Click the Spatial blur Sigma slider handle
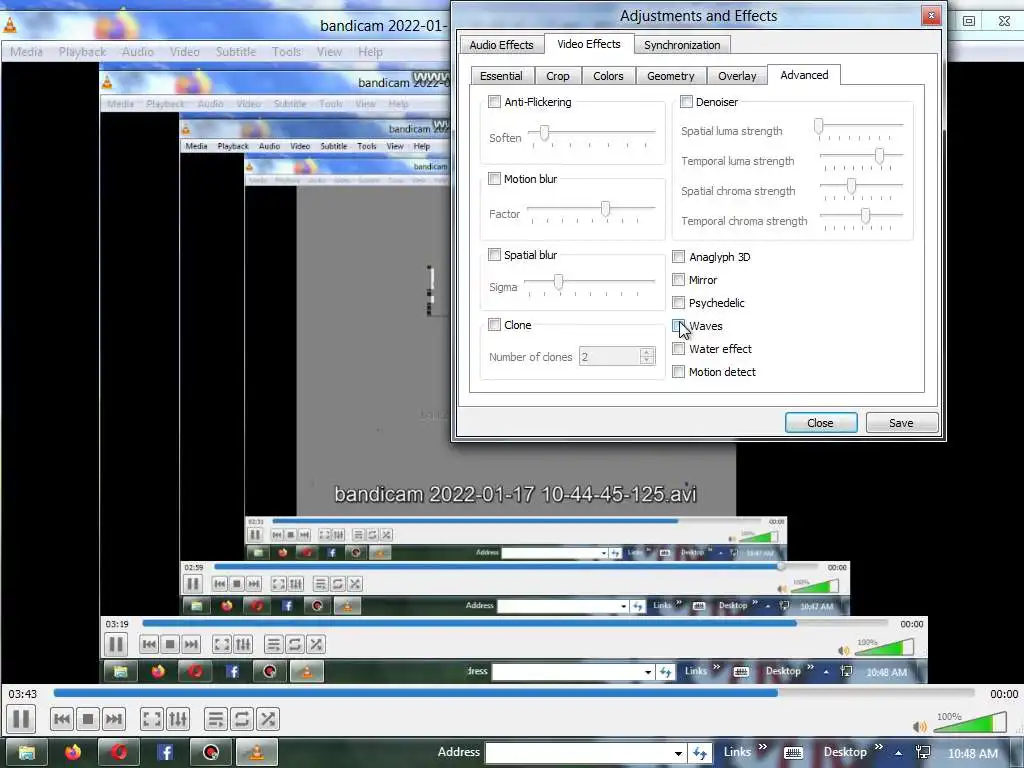This screenshot has height=768, width=1024. tap(558, 281)
